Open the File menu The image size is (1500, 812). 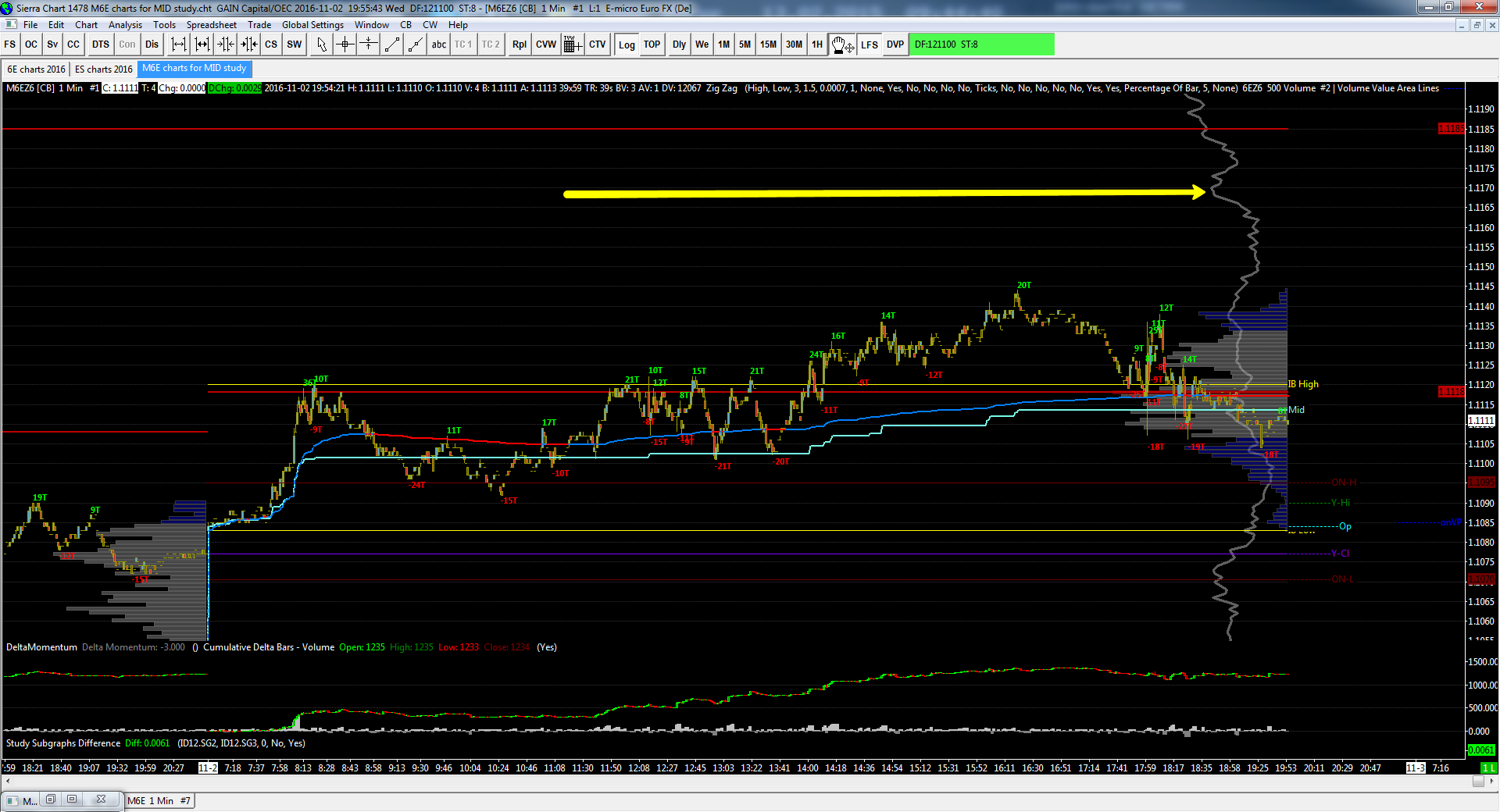pyautogui.click(x=30, y=25)
